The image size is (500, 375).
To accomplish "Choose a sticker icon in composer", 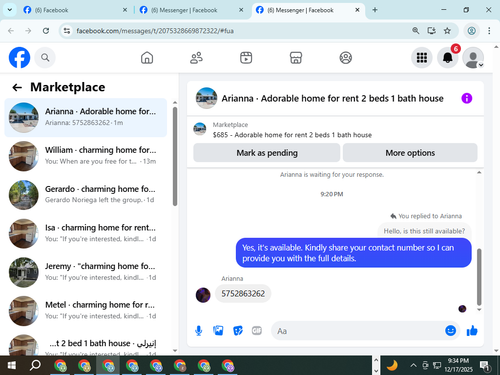I will coord(238,331).
